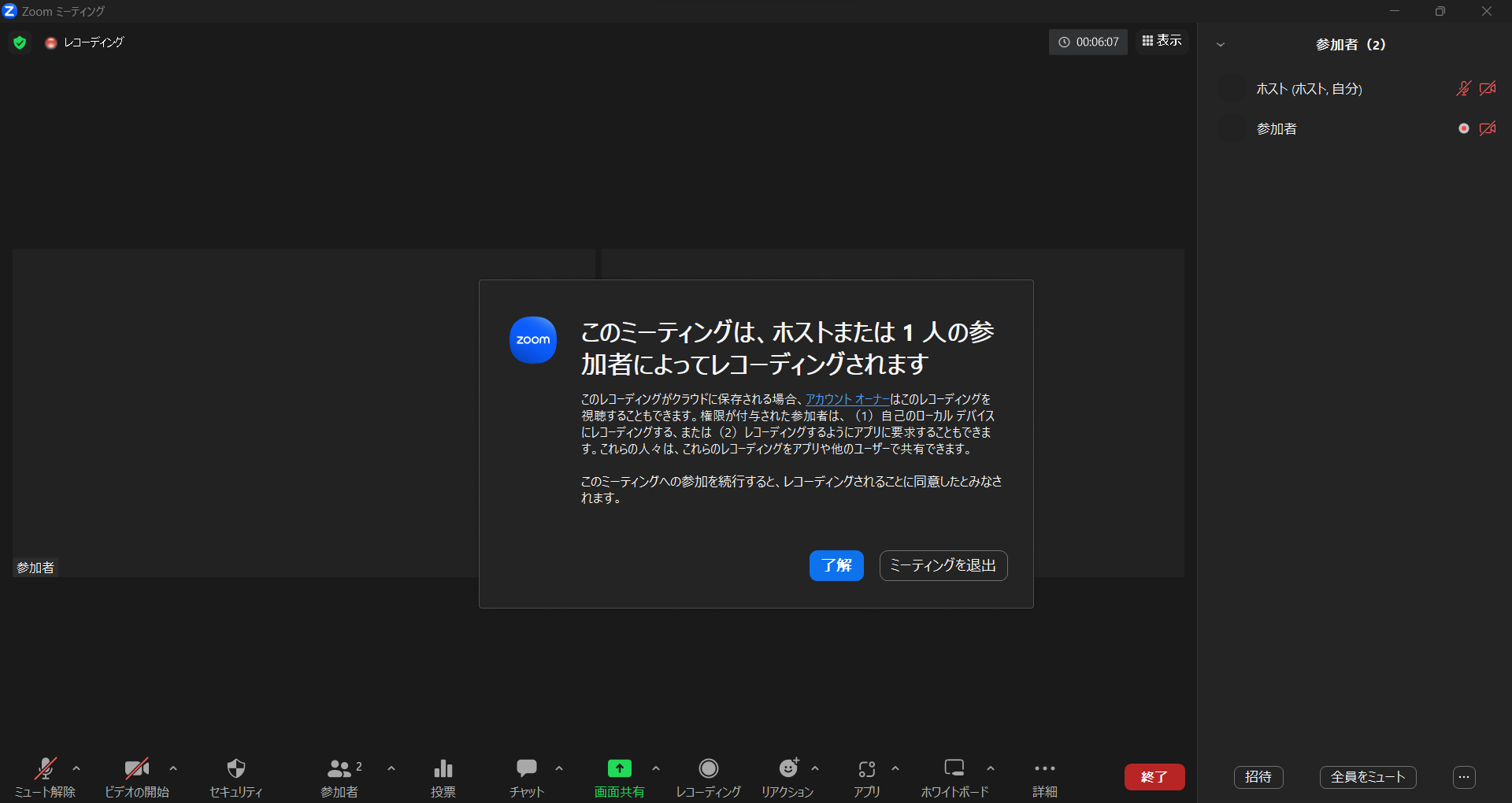Open the Chat (チャット) panel
The width and height of the screenshot is (1512, 803).
click(526, 768)
